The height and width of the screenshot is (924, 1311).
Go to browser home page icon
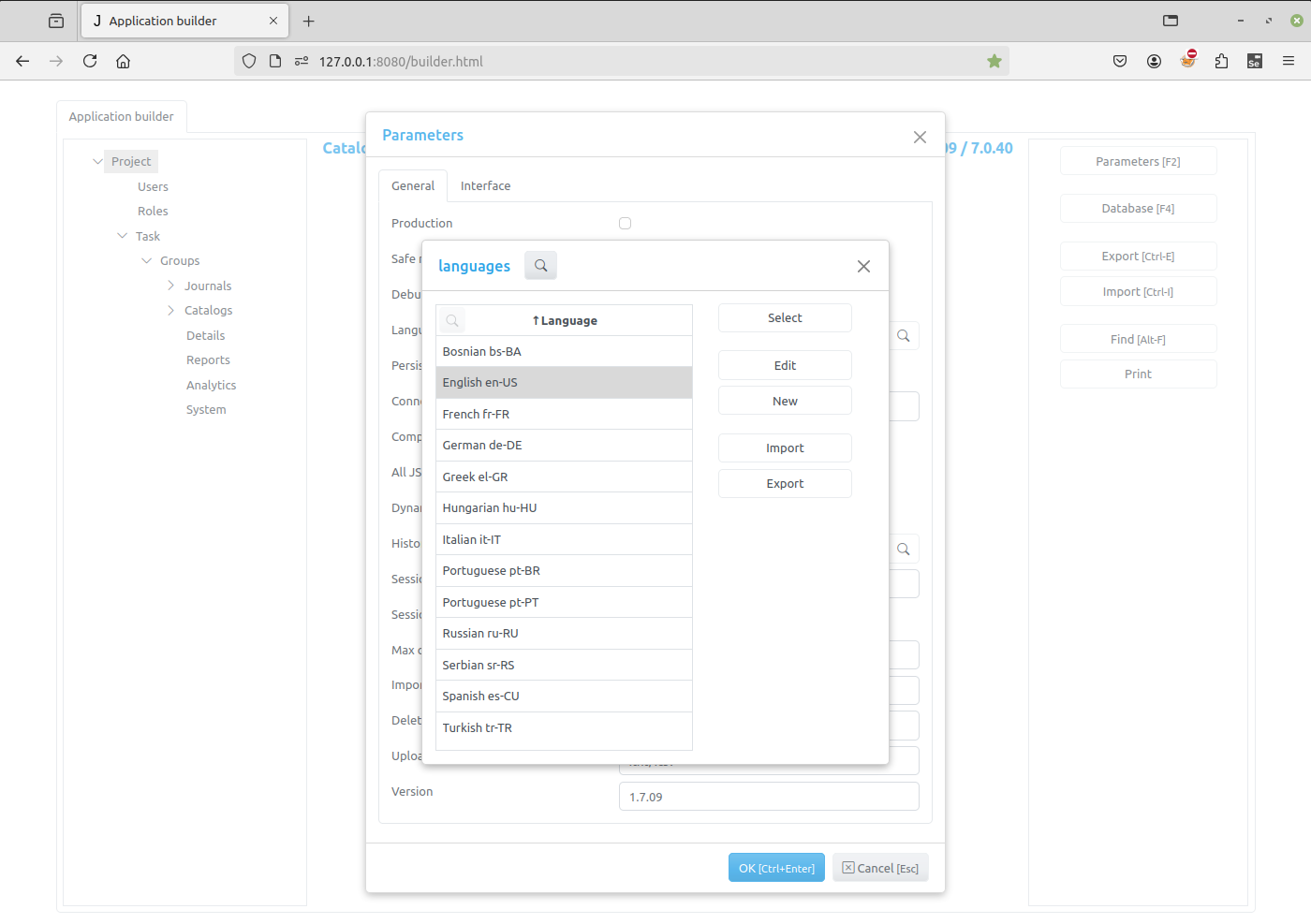(x=123, y=61)
